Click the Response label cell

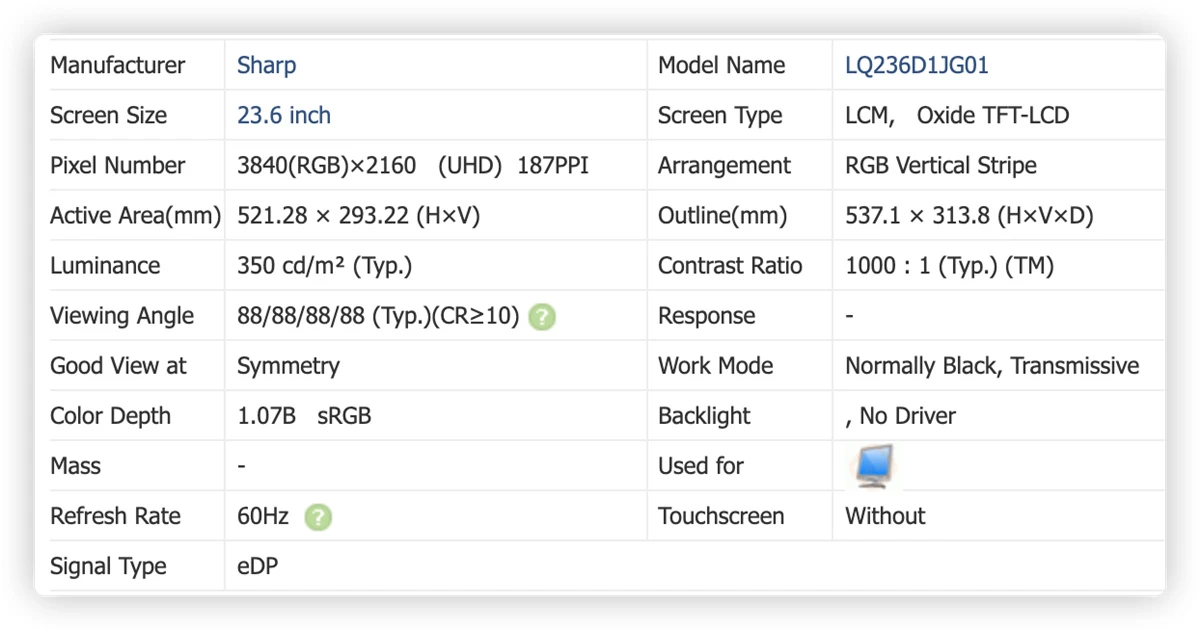point(740,316)
